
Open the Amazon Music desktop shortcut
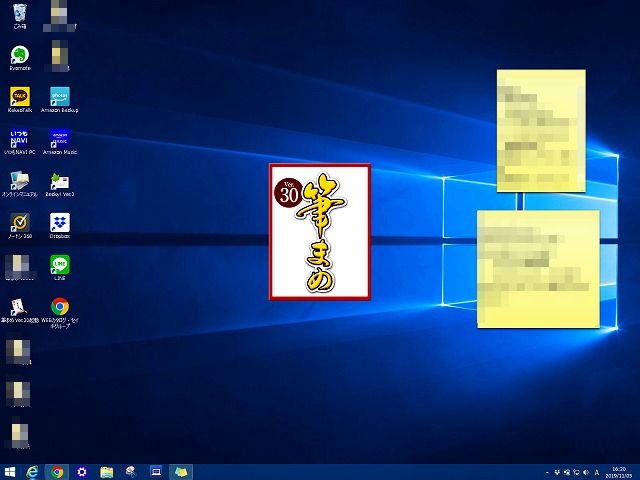pos(60,142)
